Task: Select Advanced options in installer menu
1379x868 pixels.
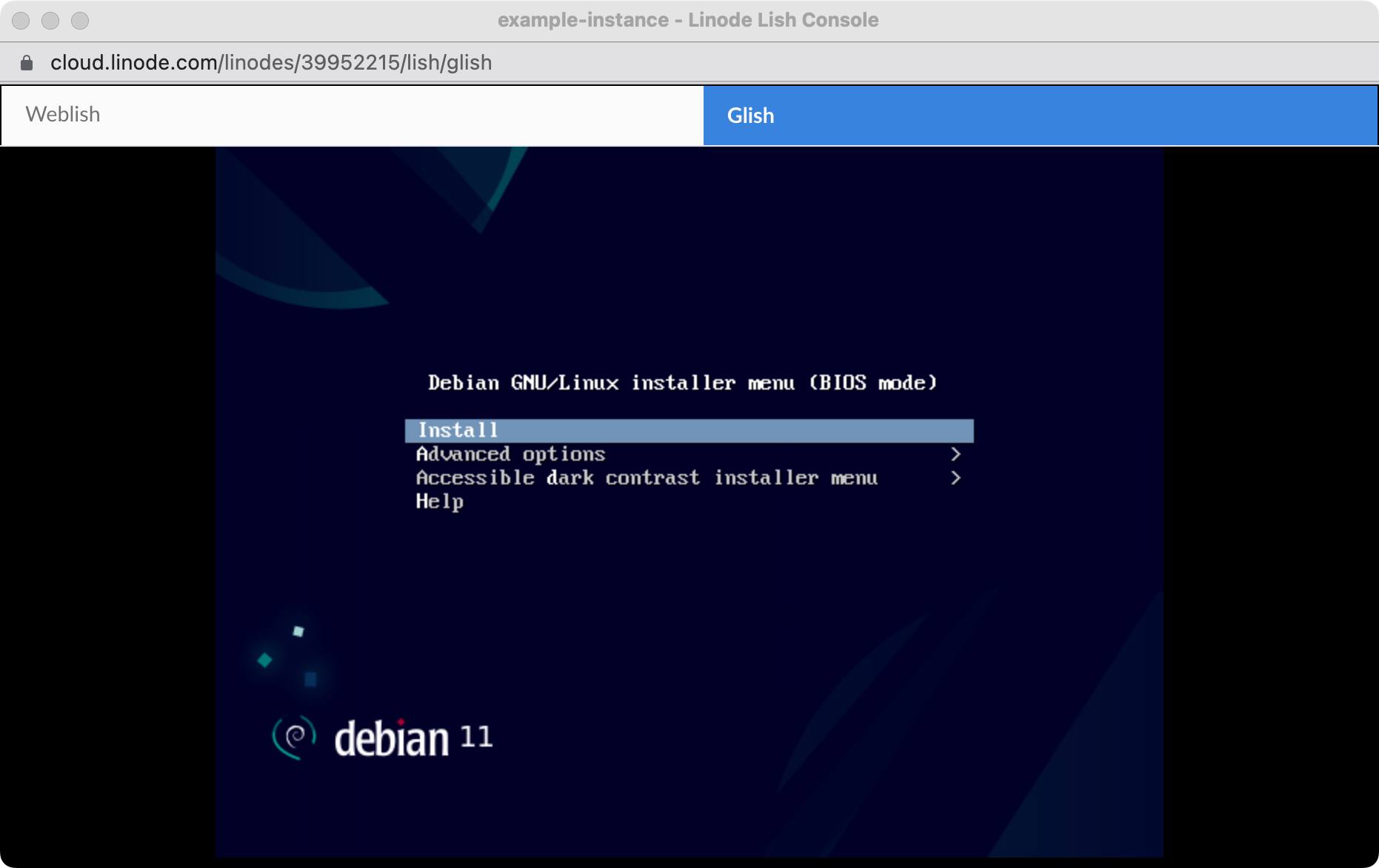Action: pos(510,454)
